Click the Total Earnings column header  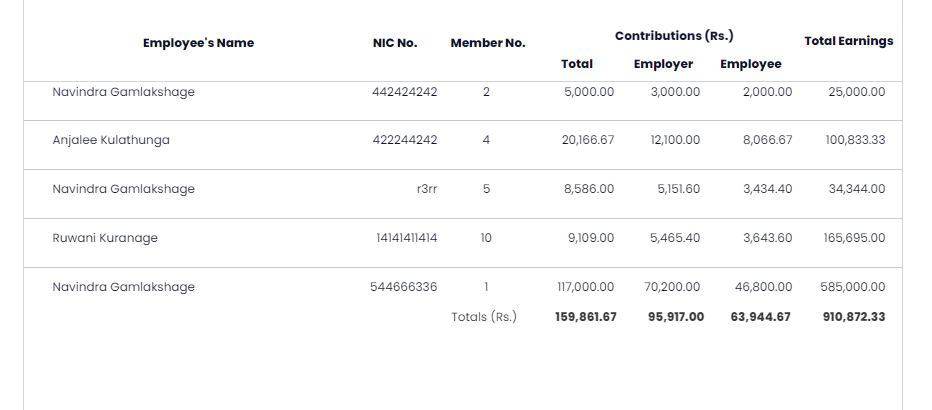click(x=848, y=41)
